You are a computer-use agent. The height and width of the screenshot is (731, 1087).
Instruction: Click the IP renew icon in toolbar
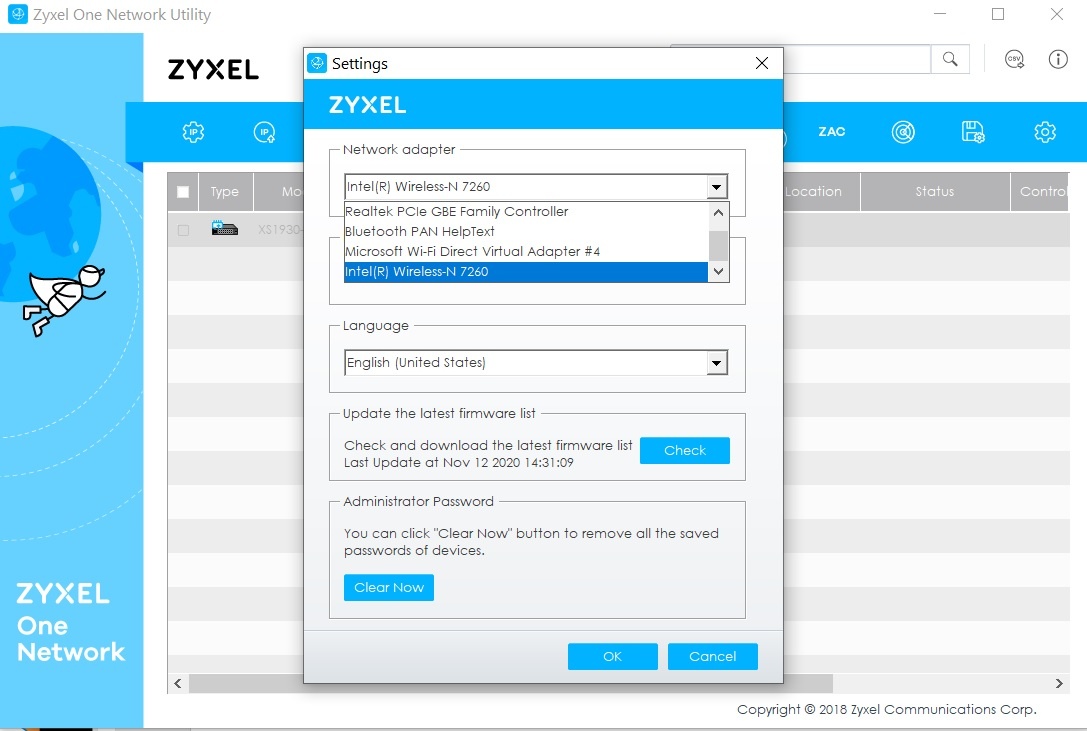click(x=265, y=132)
